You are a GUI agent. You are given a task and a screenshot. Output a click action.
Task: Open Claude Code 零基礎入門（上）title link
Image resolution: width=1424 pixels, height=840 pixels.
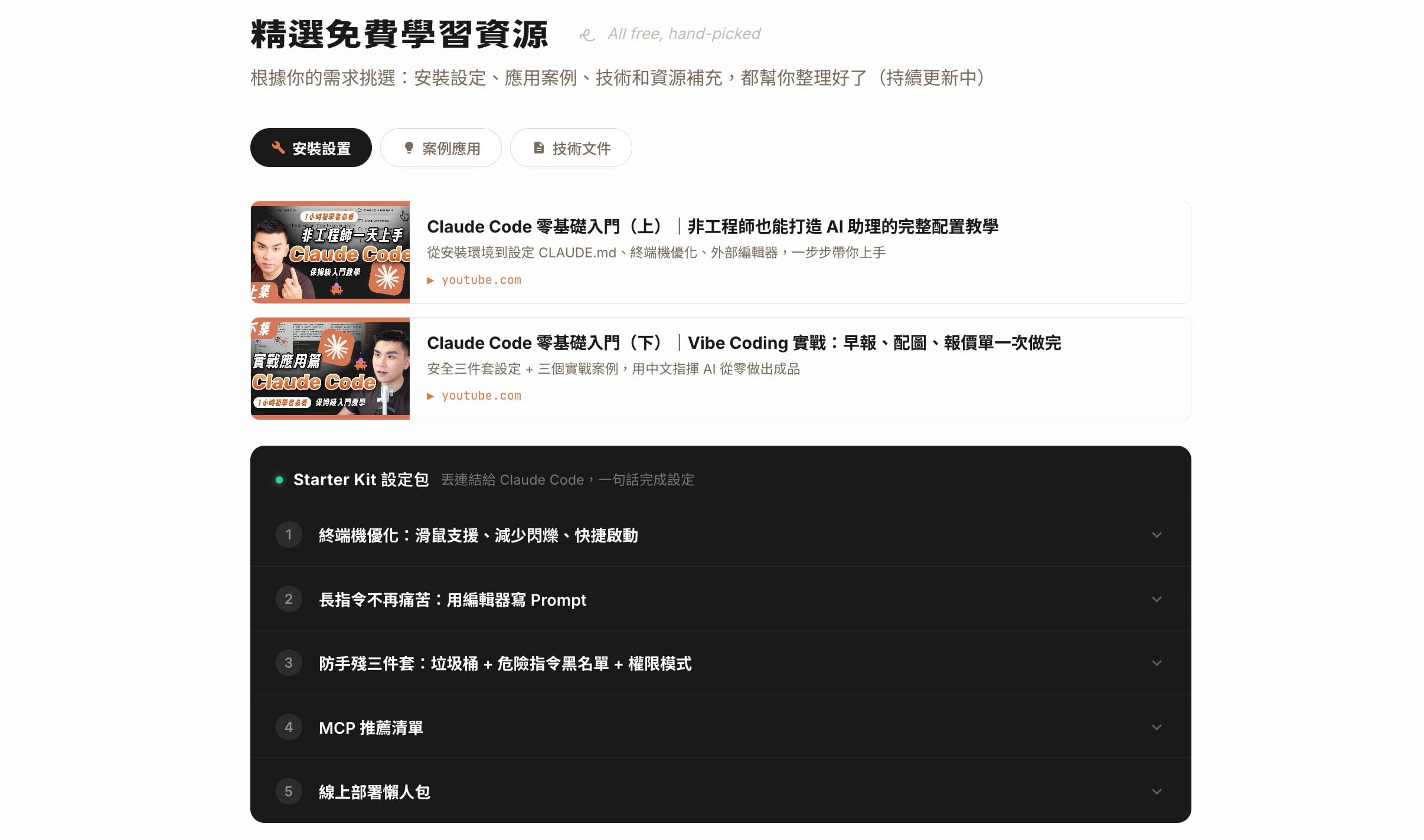coord(712,227)
